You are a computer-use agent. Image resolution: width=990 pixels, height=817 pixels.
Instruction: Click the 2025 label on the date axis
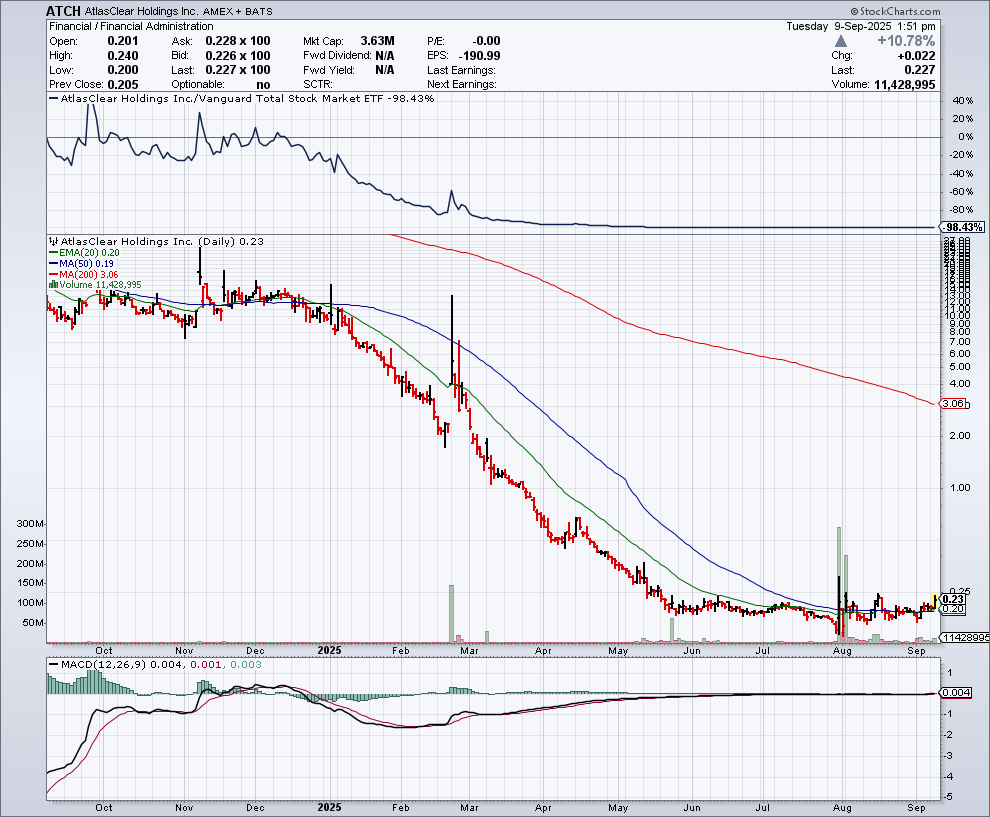click(x=329, y=650)
